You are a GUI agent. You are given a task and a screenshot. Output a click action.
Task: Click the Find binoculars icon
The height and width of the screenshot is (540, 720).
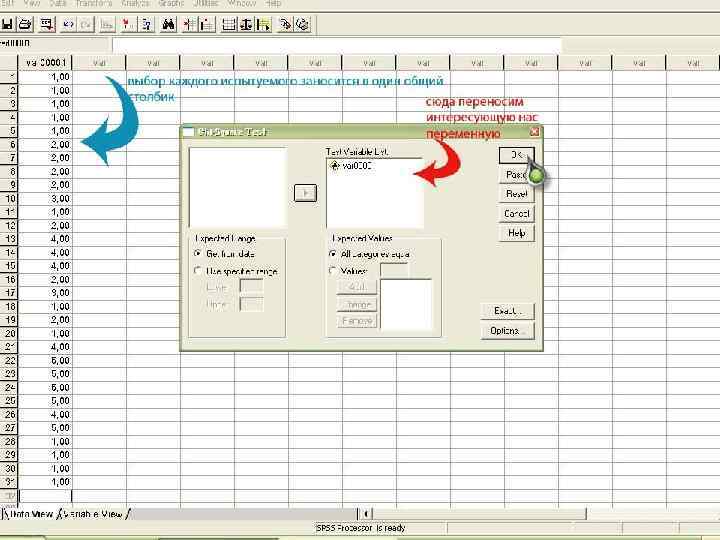pyautogui.click(x=169, y=24)
